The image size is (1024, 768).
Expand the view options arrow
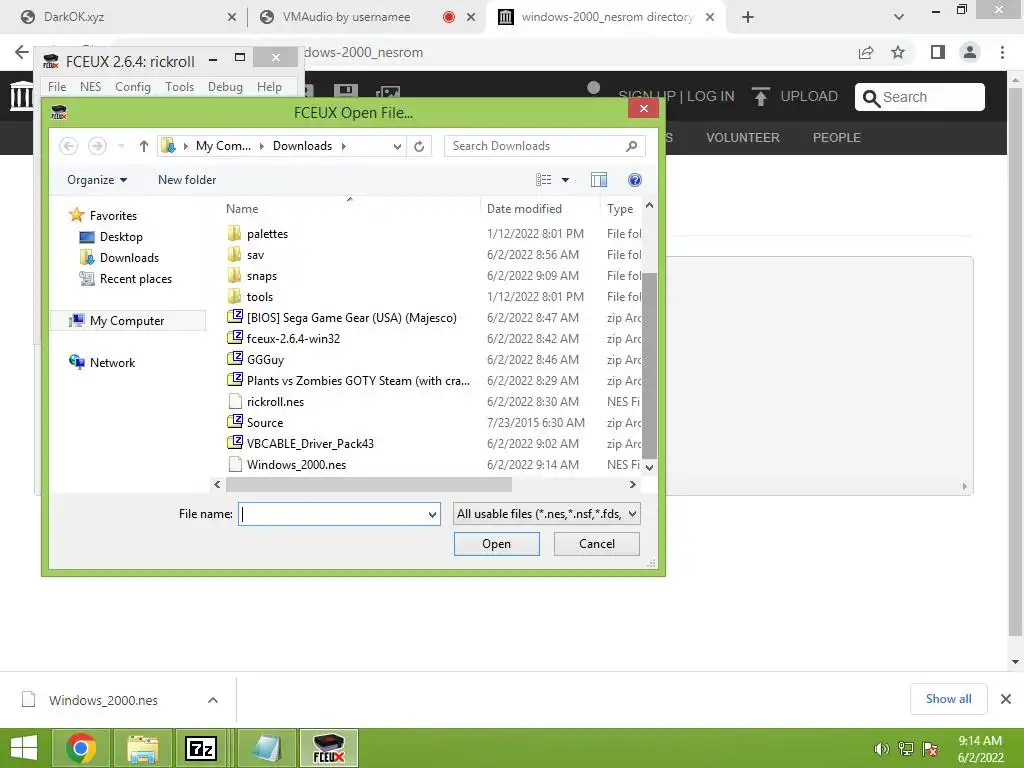566,180
